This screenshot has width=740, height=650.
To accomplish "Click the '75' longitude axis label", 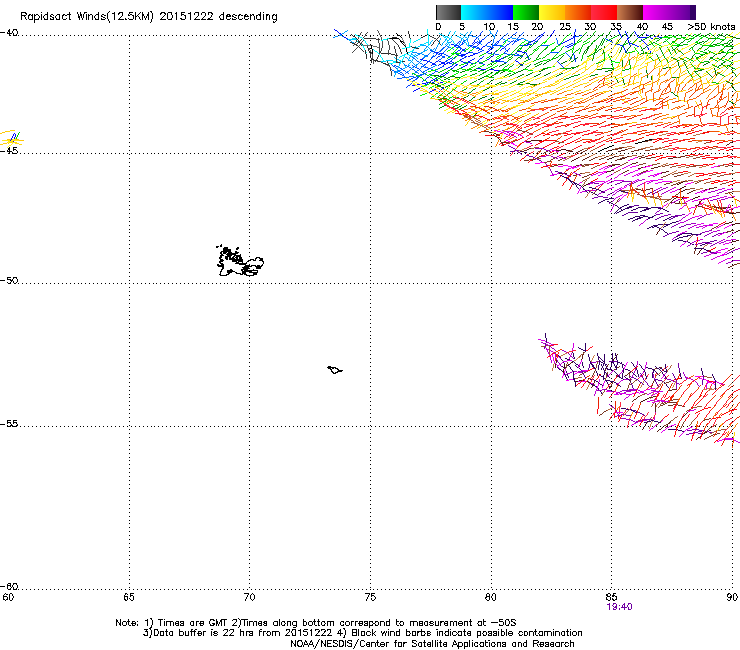I will pyautogui.click(x=370, y=597).
